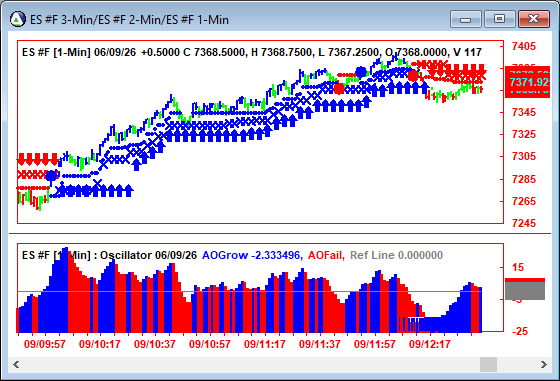Click the horizontal scrollbar thumb
Image resolution: width=560 pixels, height=381 pixels.
[488, 364]
